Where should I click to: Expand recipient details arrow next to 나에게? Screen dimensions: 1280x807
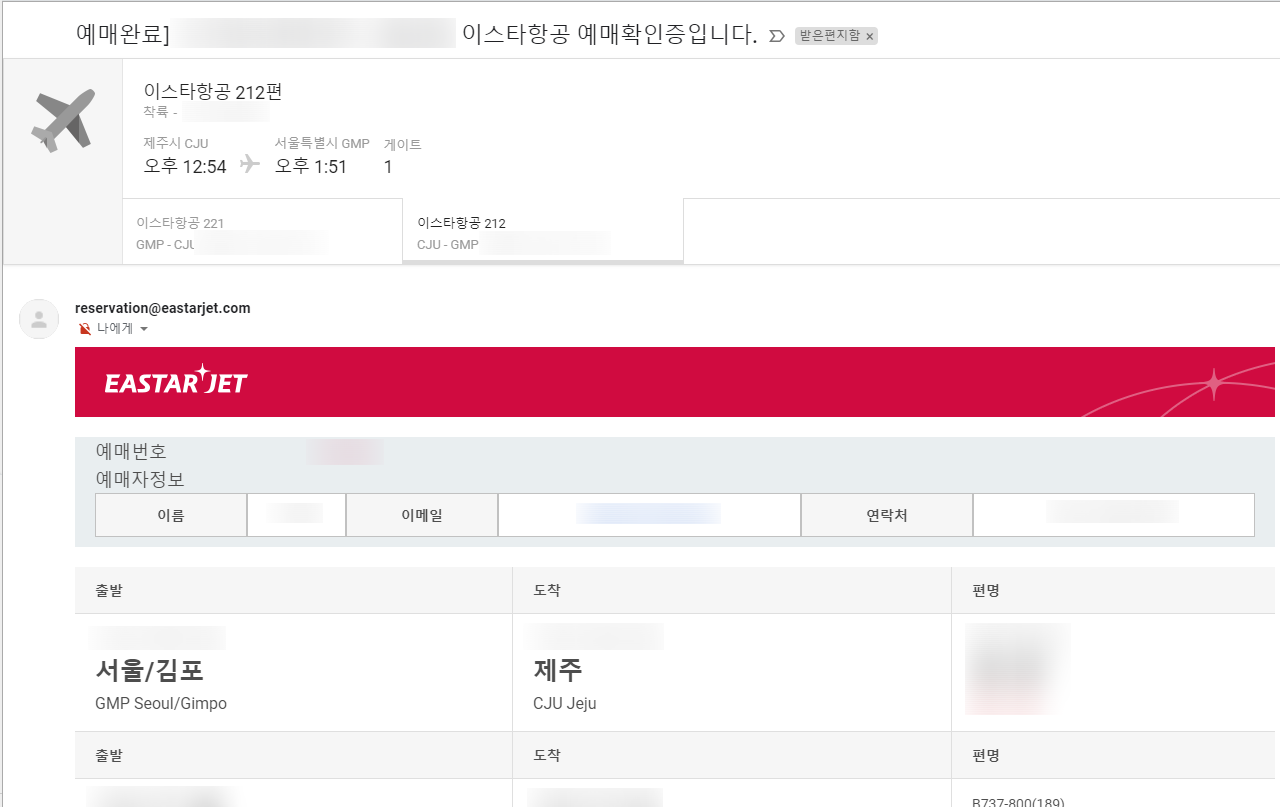(x=144, y=329)
